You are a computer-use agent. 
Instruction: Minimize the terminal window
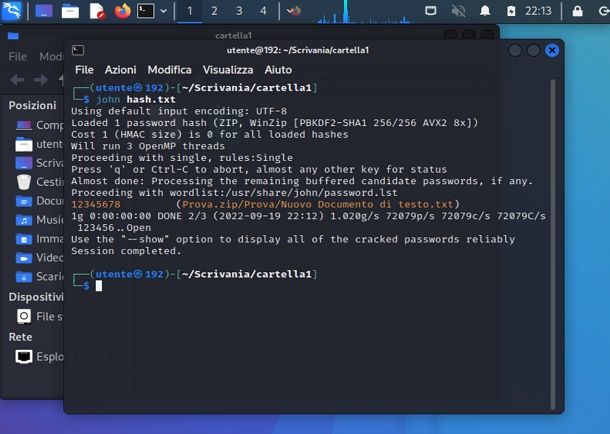pyautogui.click(x=515, y=50)
